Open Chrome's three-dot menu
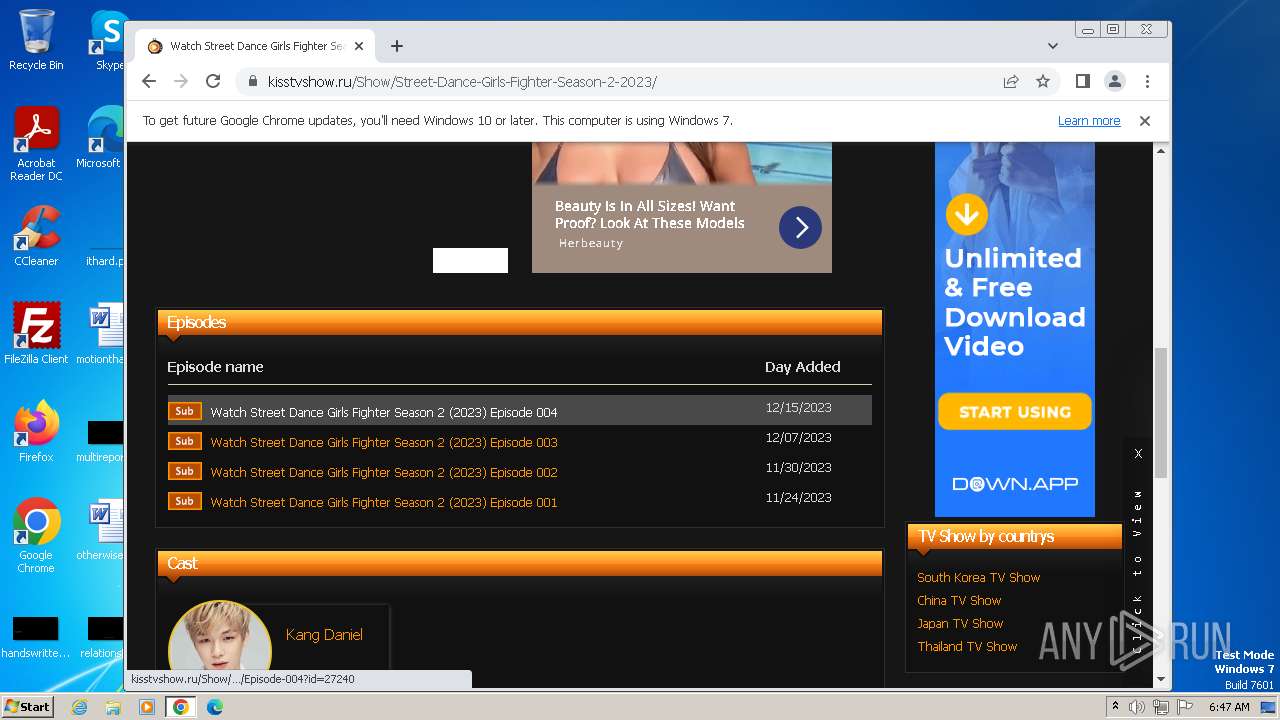The image size is (1280, 720). pos(1147,81)
